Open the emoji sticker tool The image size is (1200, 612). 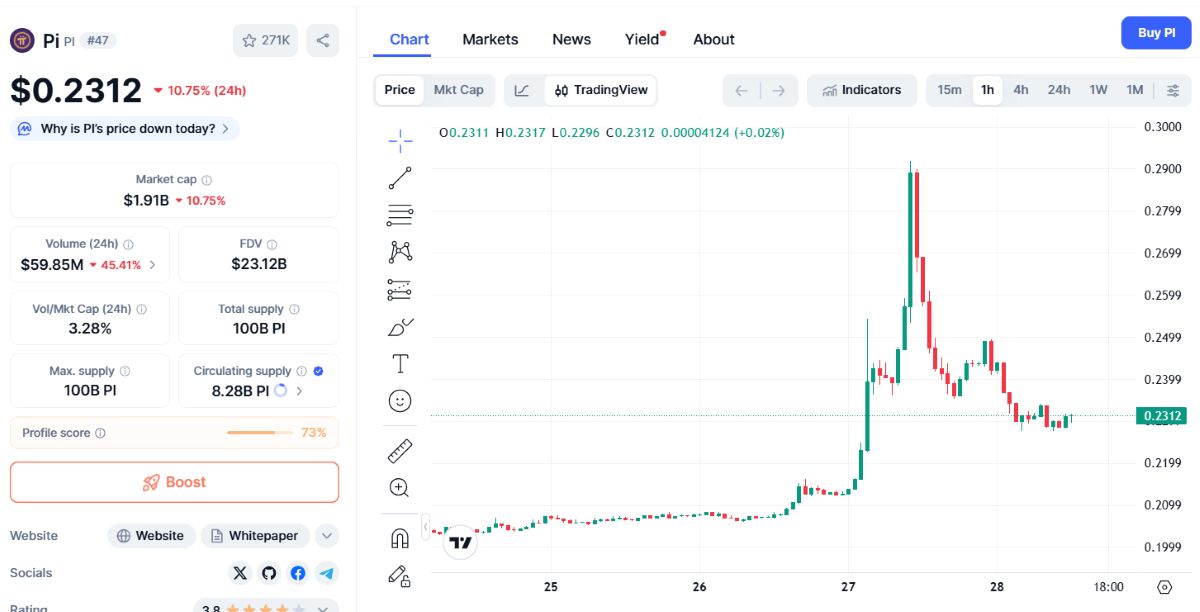pyautogui.click(x=400, y=401)
